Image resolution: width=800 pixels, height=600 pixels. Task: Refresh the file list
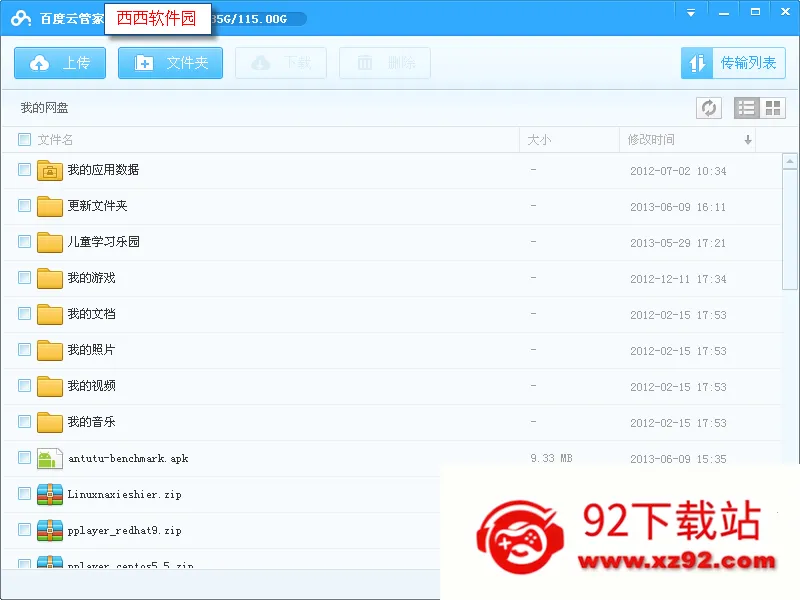709,108
